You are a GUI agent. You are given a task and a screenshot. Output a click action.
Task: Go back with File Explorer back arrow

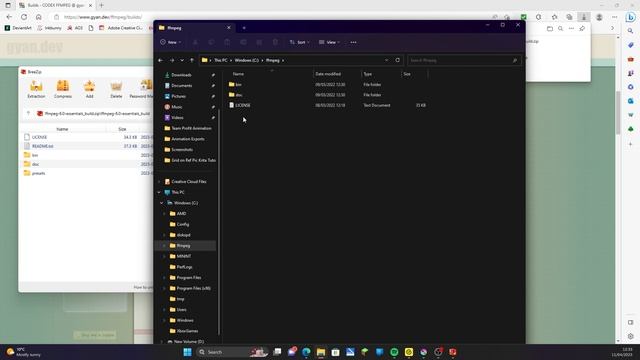coord(161,60)
